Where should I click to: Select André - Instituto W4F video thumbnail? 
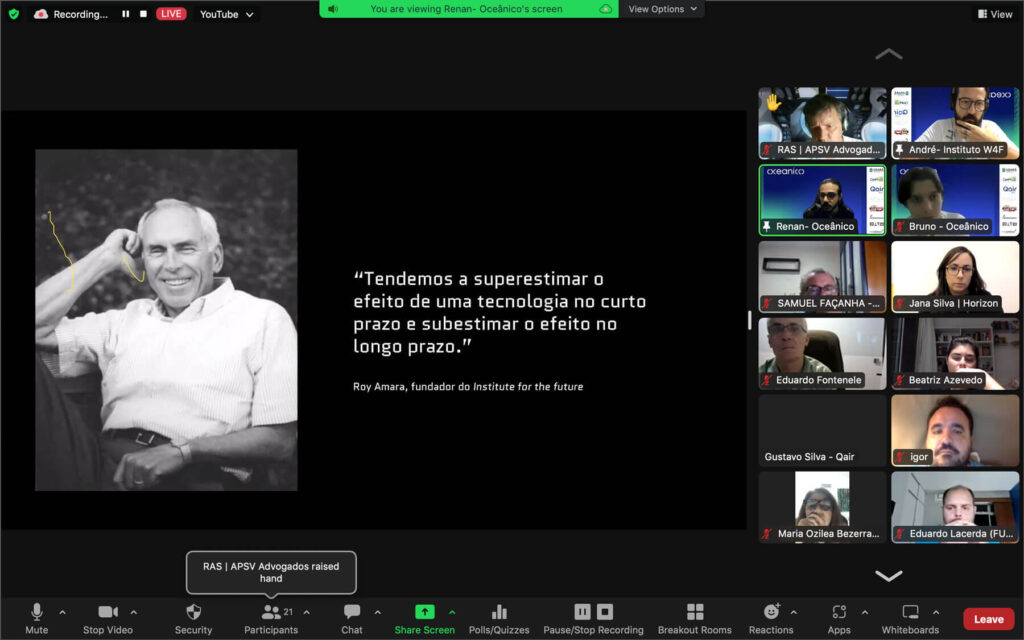[955, 122]
